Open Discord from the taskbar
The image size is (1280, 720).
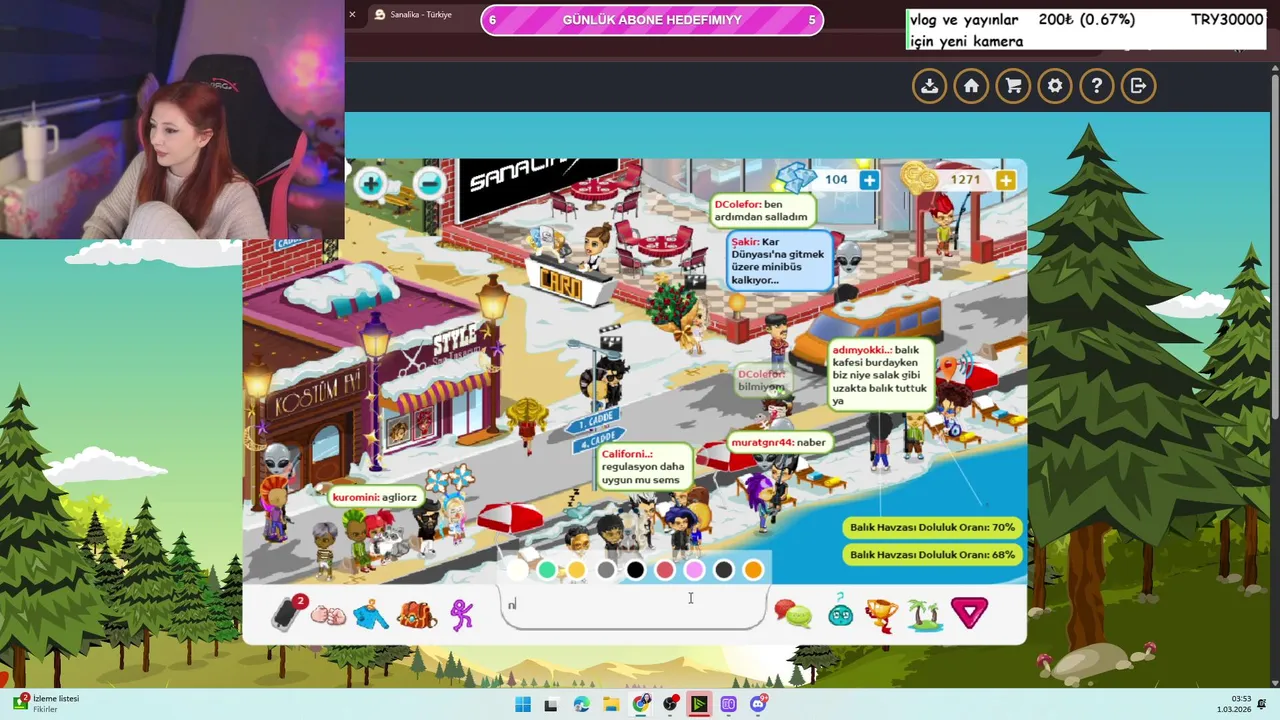(x=758, y=704)
